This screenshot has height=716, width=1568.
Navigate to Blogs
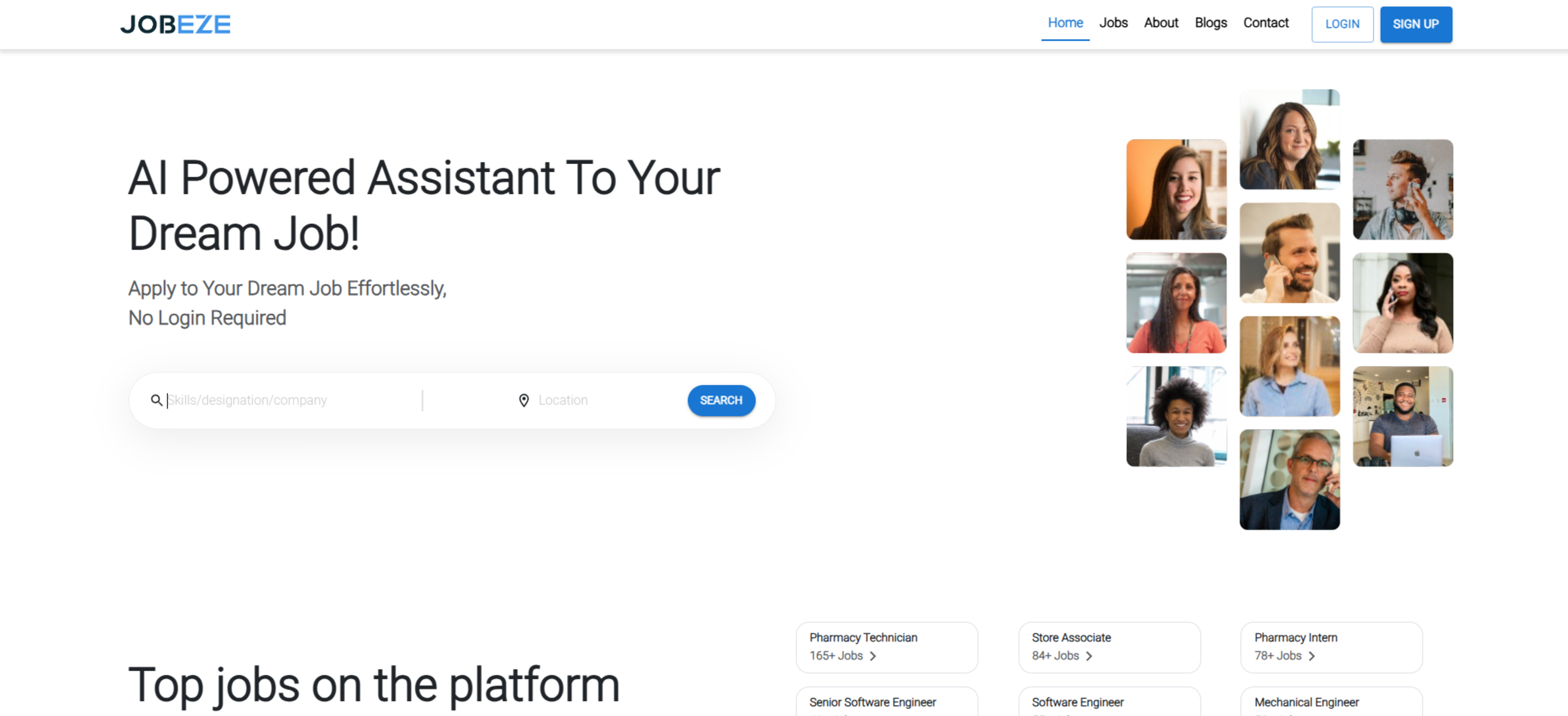[x=1210, y=23]
